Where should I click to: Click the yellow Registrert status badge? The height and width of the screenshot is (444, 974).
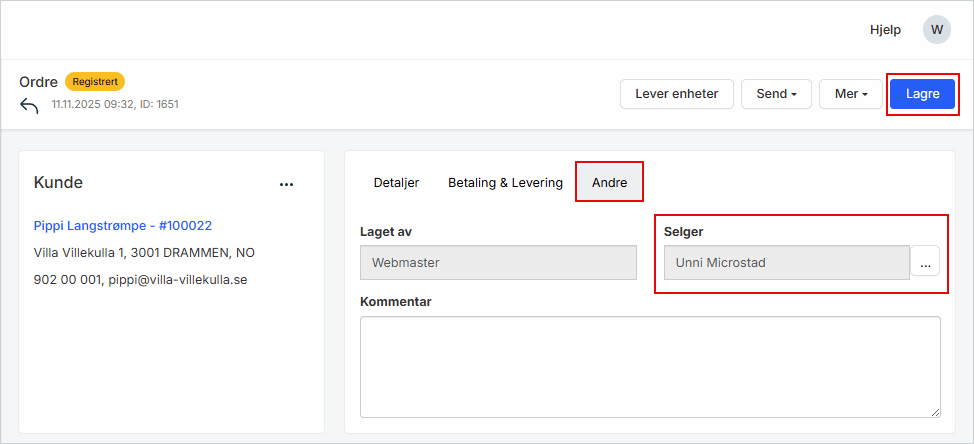coord(95,82)
